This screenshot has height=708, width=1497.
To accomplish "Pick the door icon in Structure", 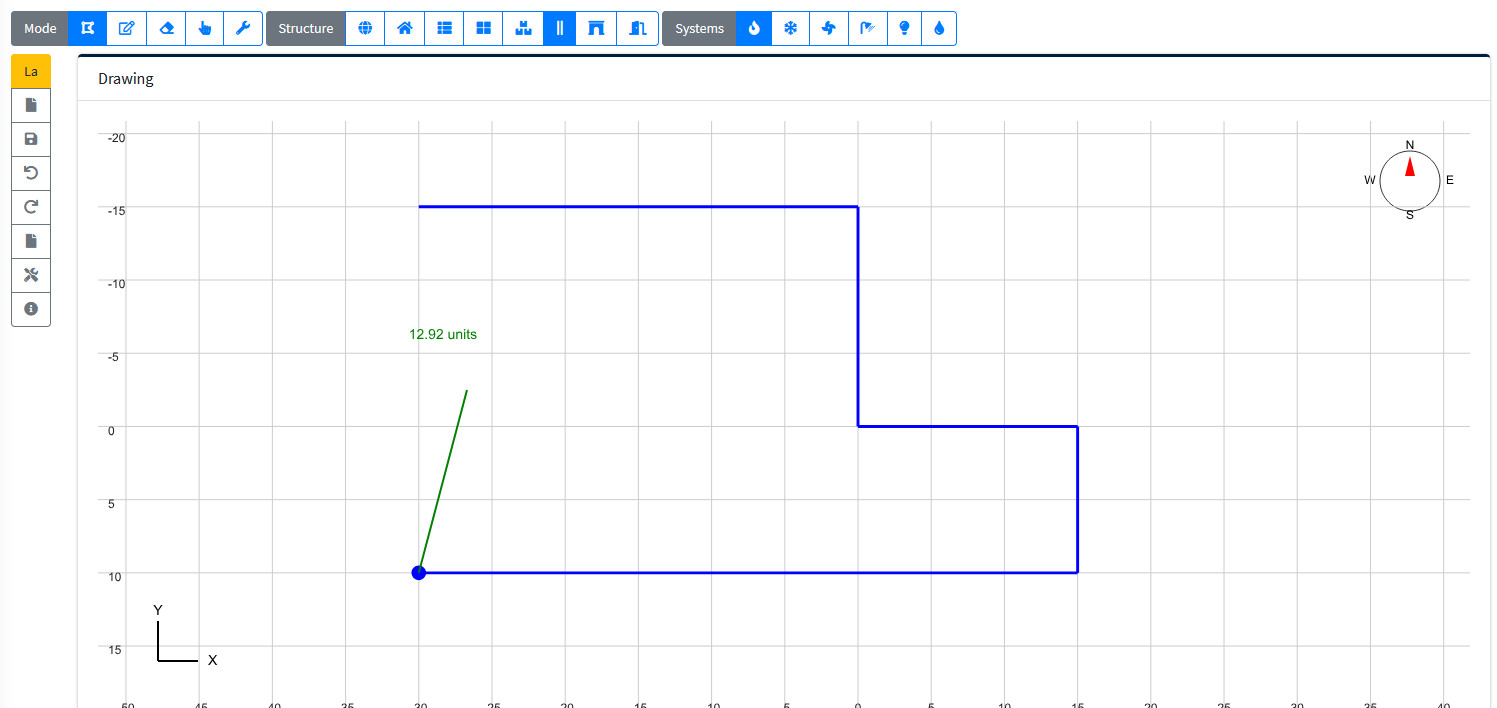I will (638, 28).
